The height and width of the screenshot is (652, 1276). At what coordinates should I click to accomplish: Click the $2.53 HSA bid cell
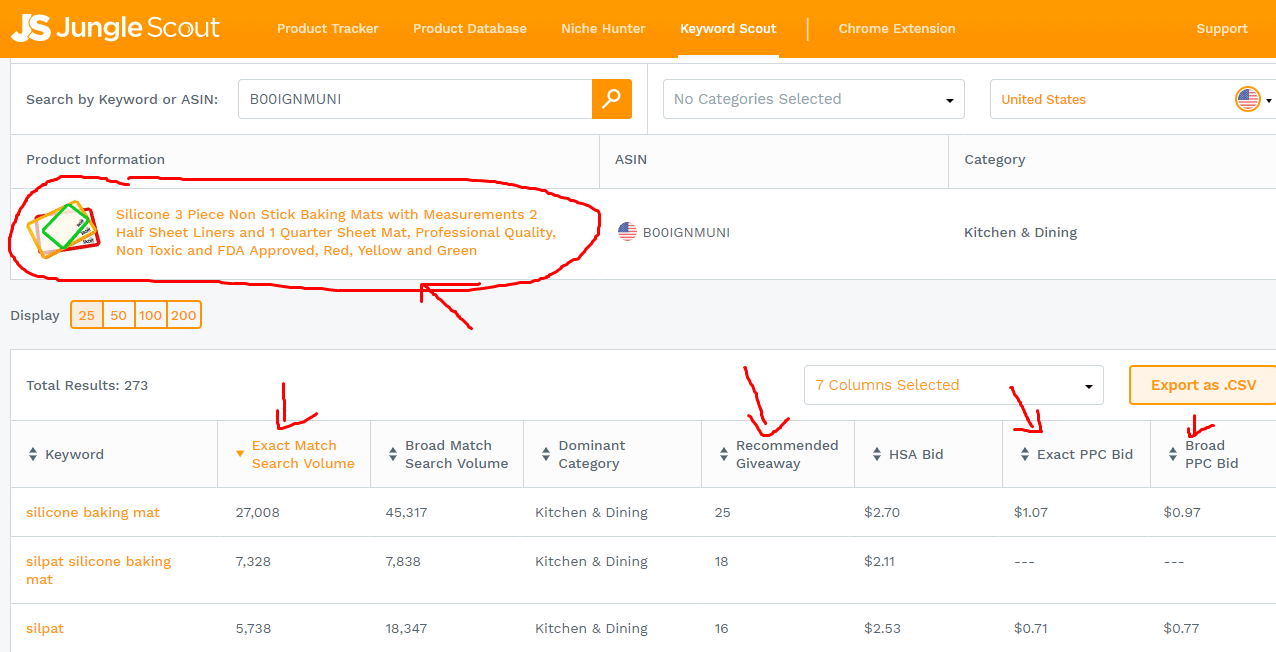click(882, 628)
